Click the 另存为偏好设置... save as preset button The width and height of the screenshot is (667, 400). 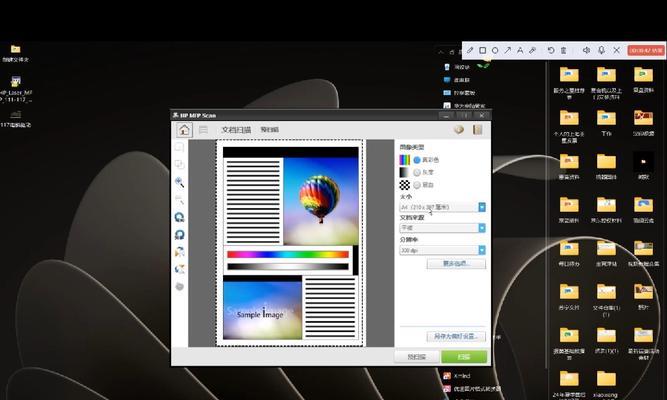tap(456, 336)
